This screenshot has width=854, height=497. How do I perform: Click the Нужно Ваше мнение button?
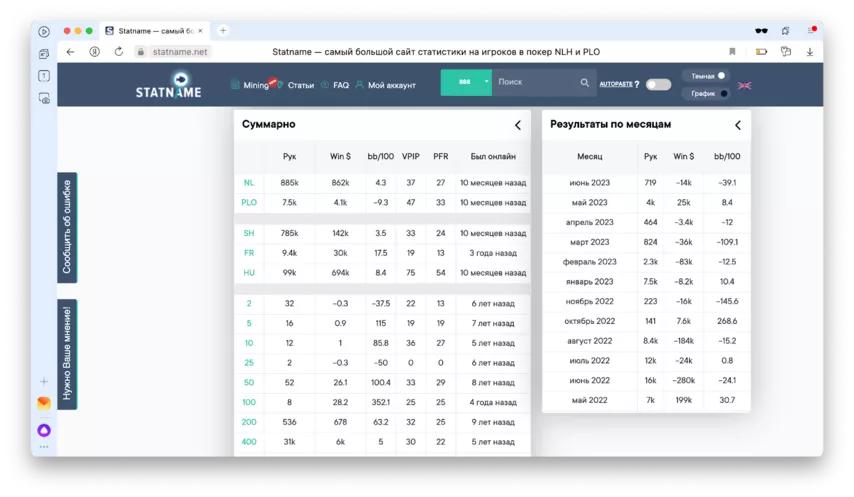click(x=67, y=354)
